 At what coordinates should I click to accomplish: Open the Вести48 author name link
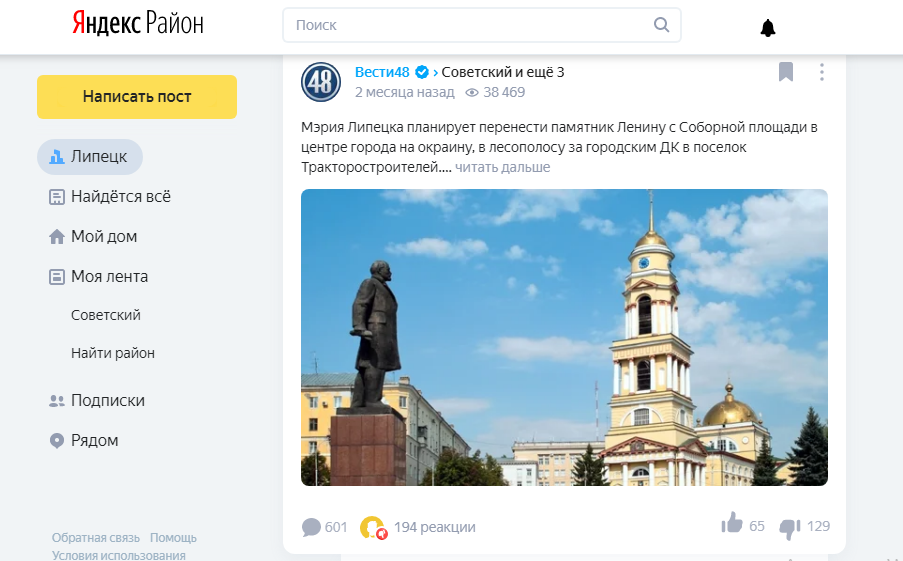[x=382, y=72]
